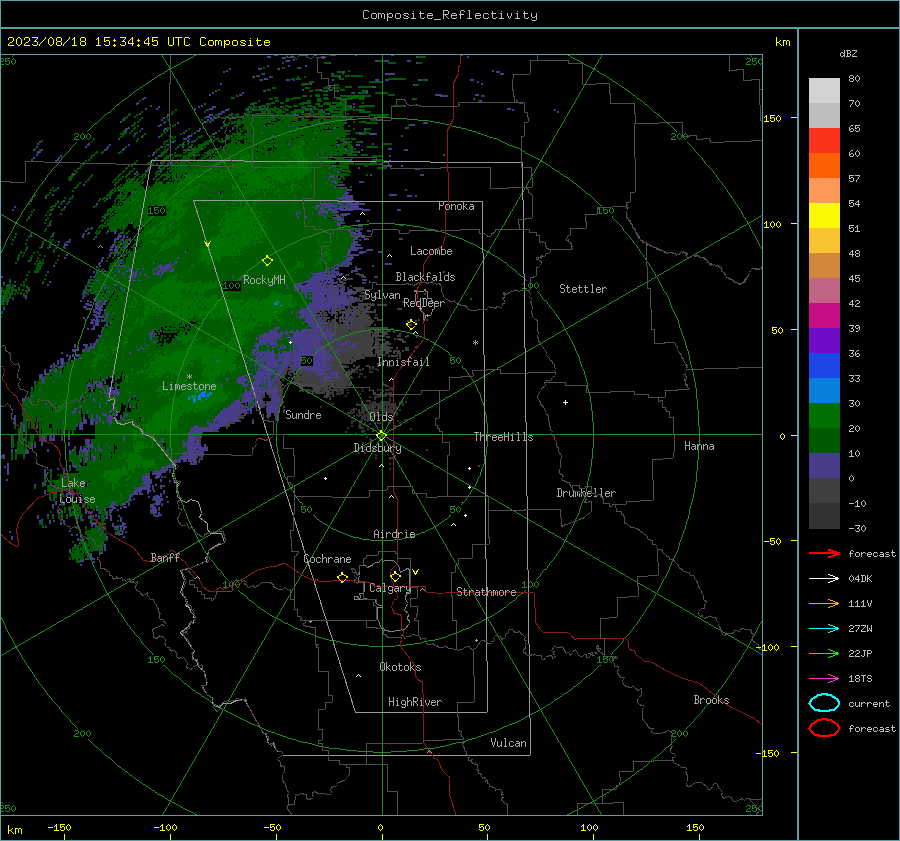
Task: Click the Brooks label
Action: 711,700
